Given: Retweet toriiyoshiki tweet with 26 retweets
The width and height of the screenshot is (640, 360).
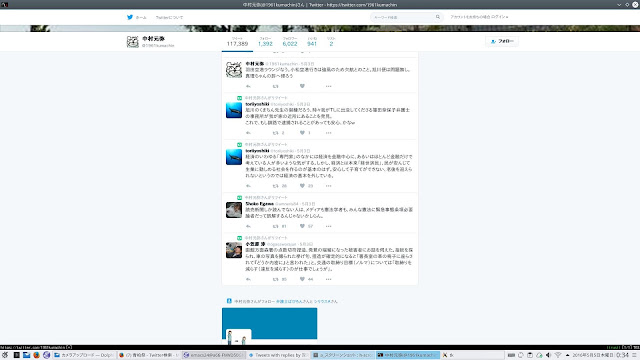Looking at the screenshot, I should click(x=276, y=186).
